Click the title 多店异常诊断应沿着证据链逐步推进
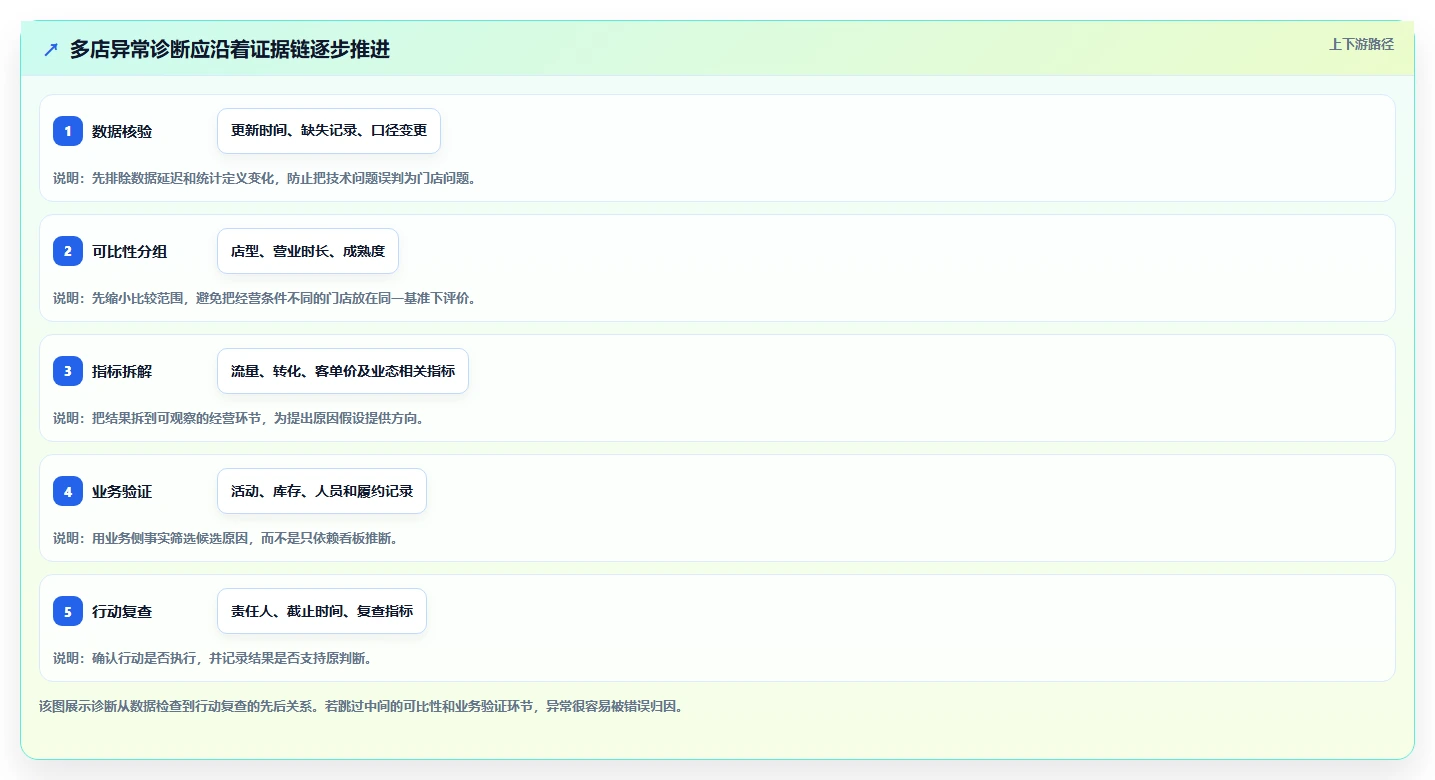The width and height of the screenshot is (1435, 780). pos(230,49)
